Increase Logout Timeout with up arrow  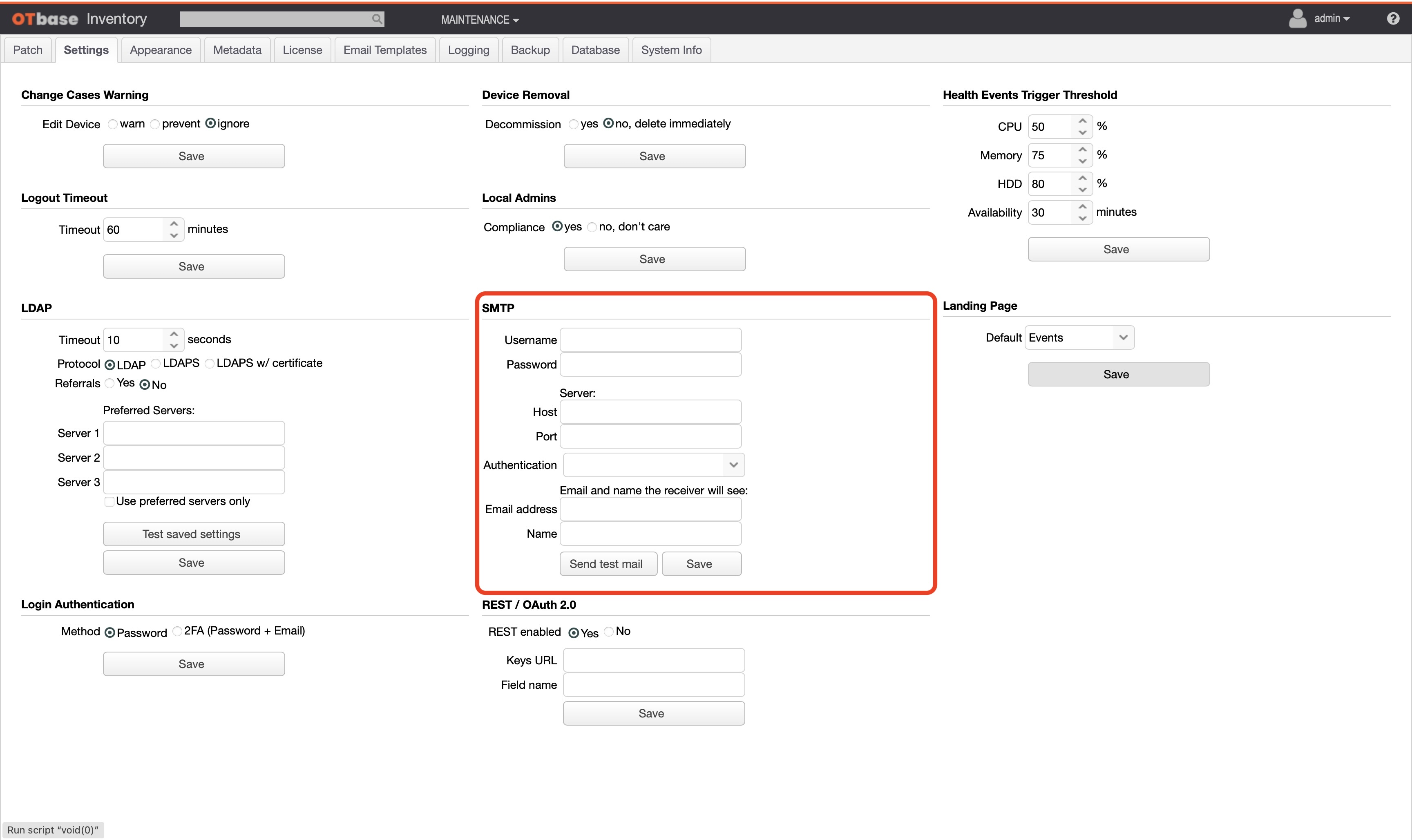coord(174,223)
